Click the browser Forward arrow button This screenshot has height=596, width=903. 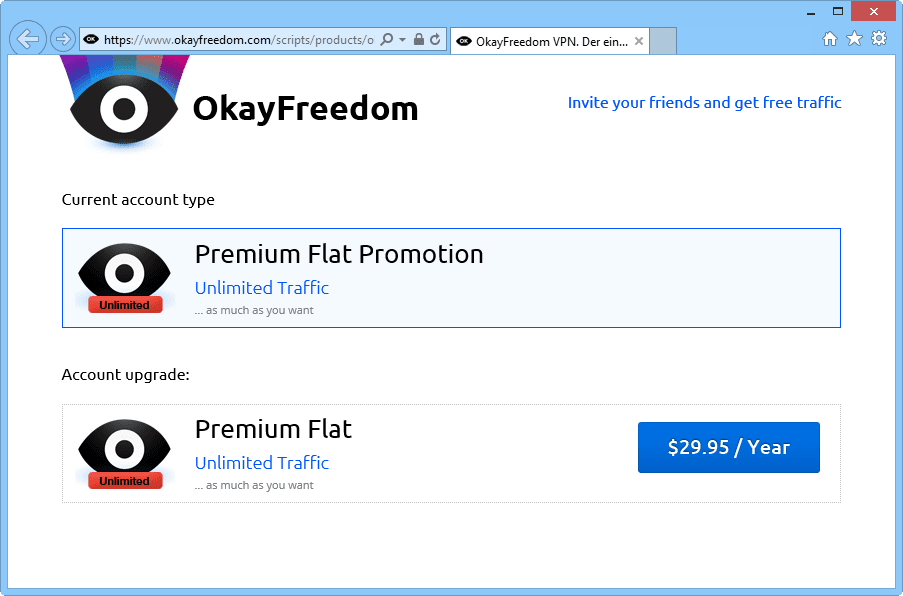(62, 40)
